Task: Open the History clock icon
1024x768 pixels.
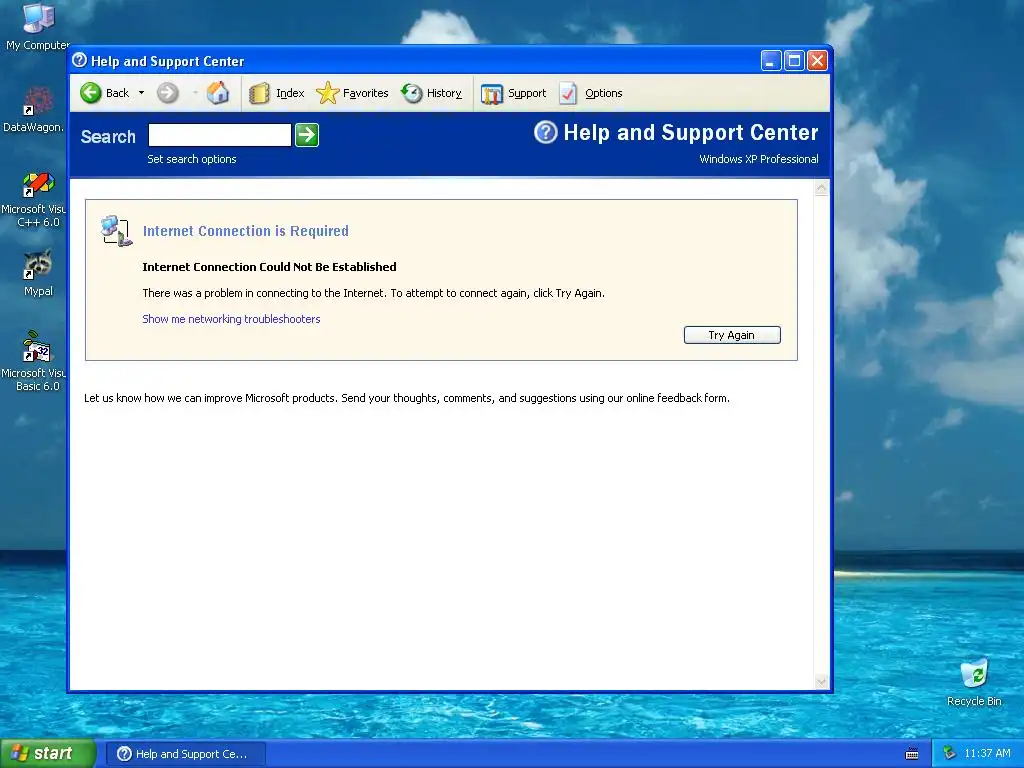Action: [x=411, y=93]
